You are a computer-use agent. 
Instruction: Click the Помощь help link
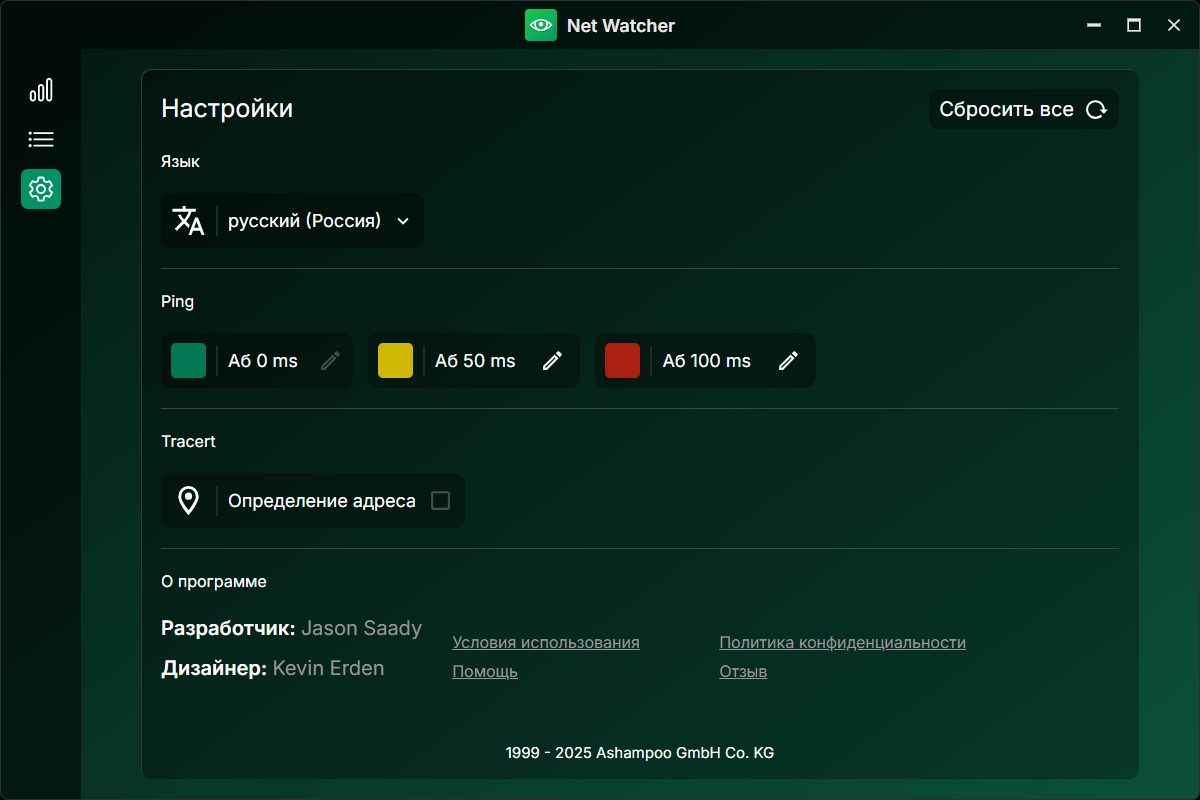coord(485,672)
